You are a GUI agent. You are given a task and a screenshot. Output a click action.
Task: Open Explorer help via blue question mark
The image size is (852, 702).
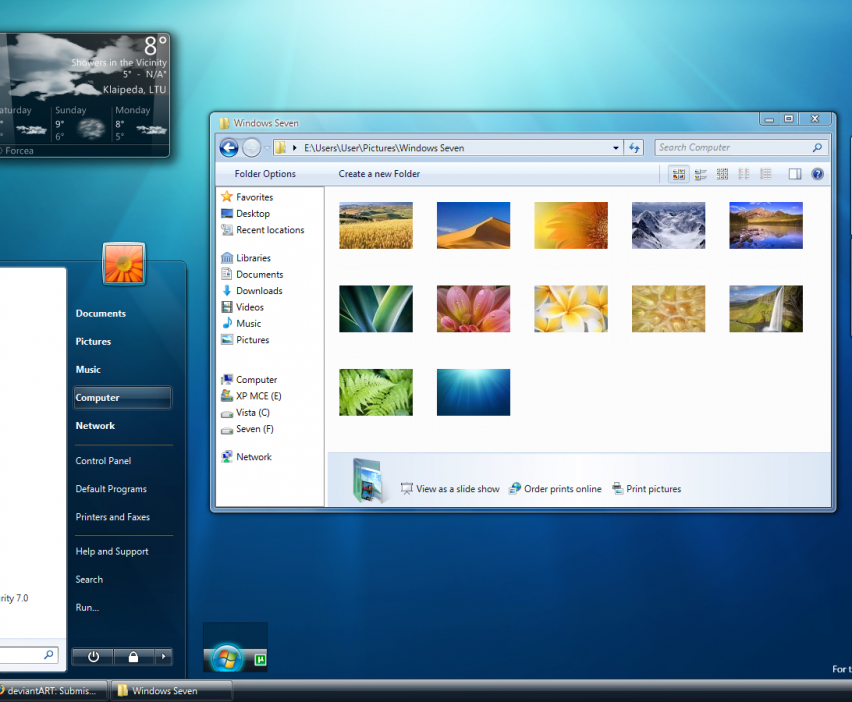pos(817,174)
